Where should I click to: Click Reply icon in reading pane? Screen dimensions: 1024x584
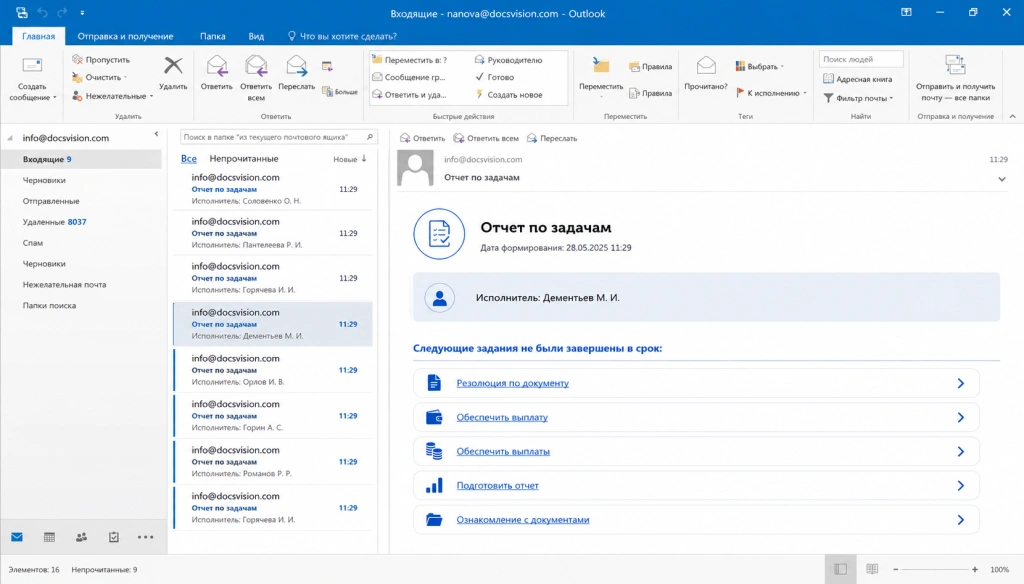tap(405, 138)
